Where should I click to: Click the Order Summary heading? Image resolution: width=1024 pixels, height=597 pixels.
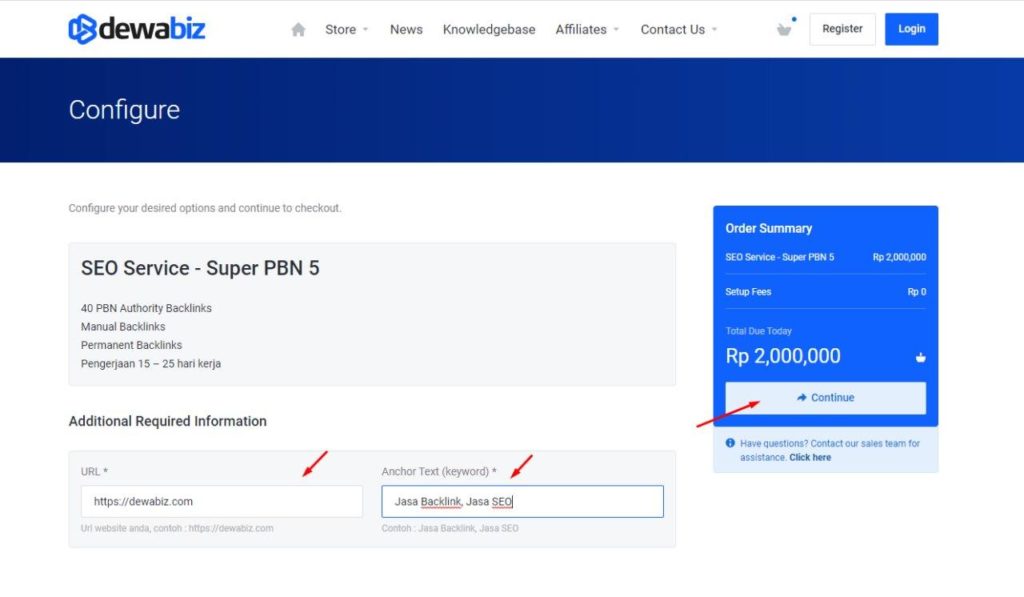coord(768,228)
